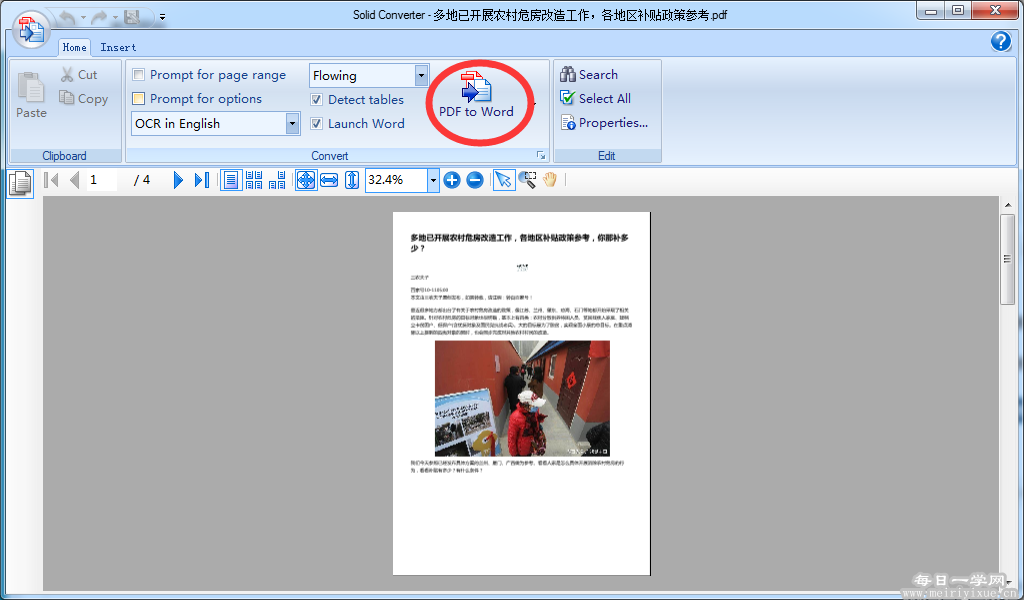Open the Convert group dialog launcher

click(541, 155)
